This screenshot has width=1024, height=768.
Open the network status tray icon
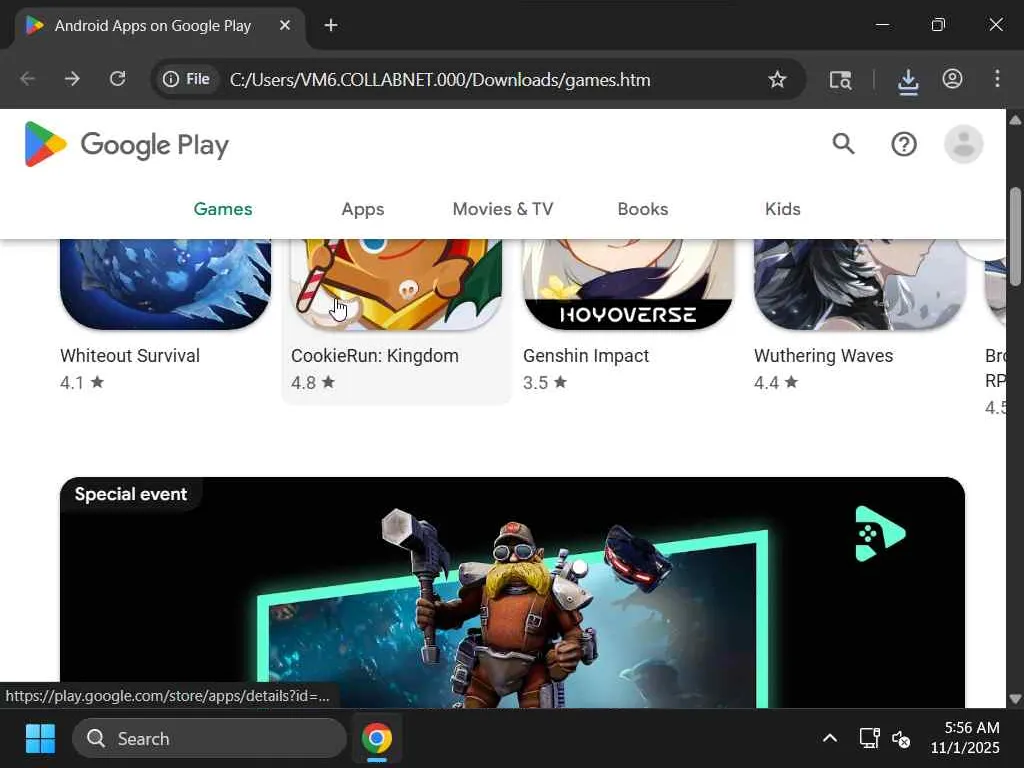869,739
